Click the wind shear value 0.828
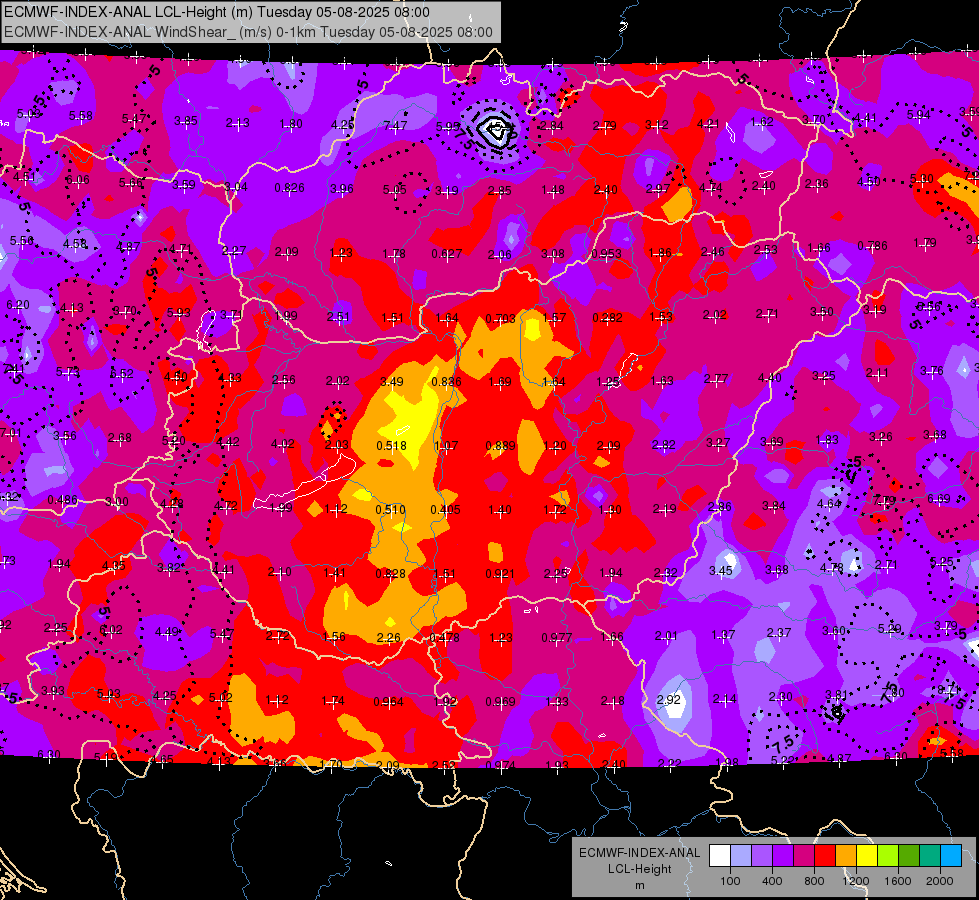Screen dimensions: 979x900 391,573
